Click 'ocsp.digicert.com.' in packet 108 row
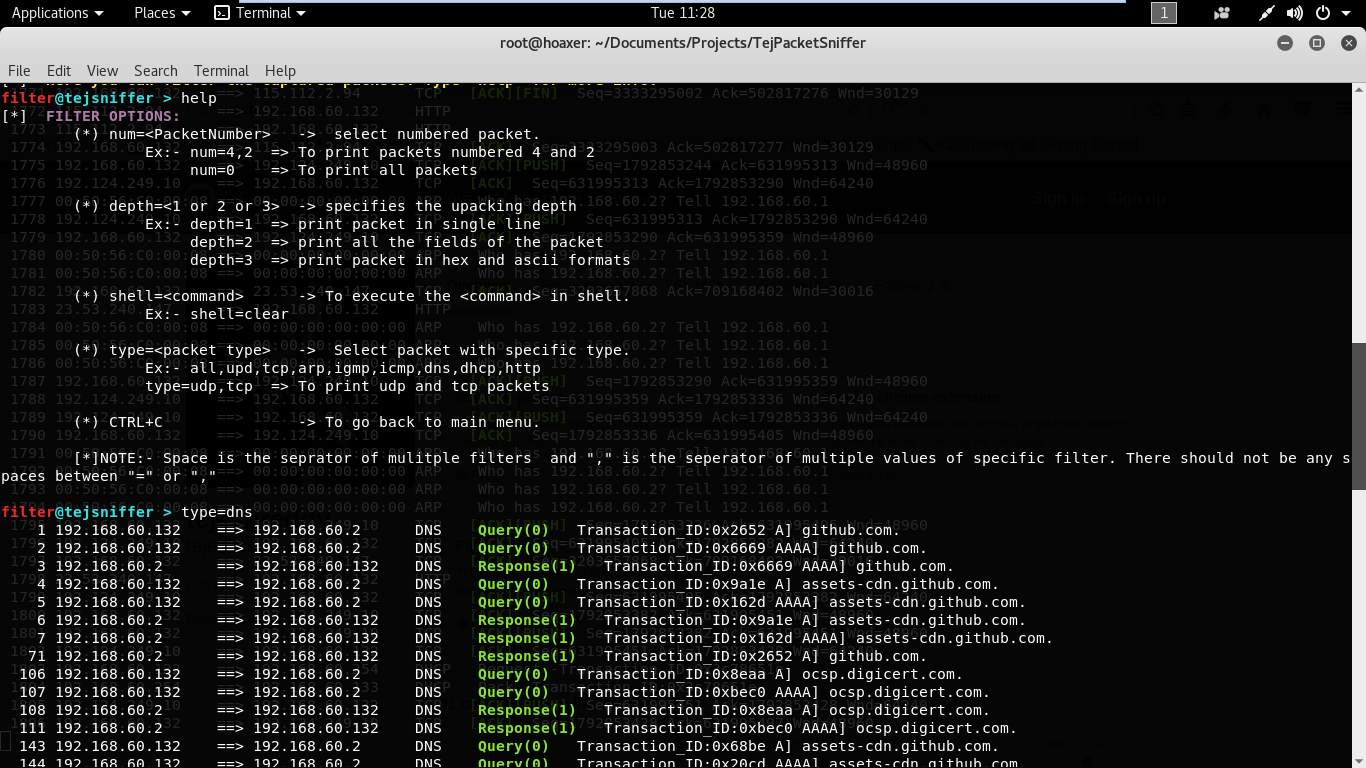1366x768 pixels. tap(909, 710)
